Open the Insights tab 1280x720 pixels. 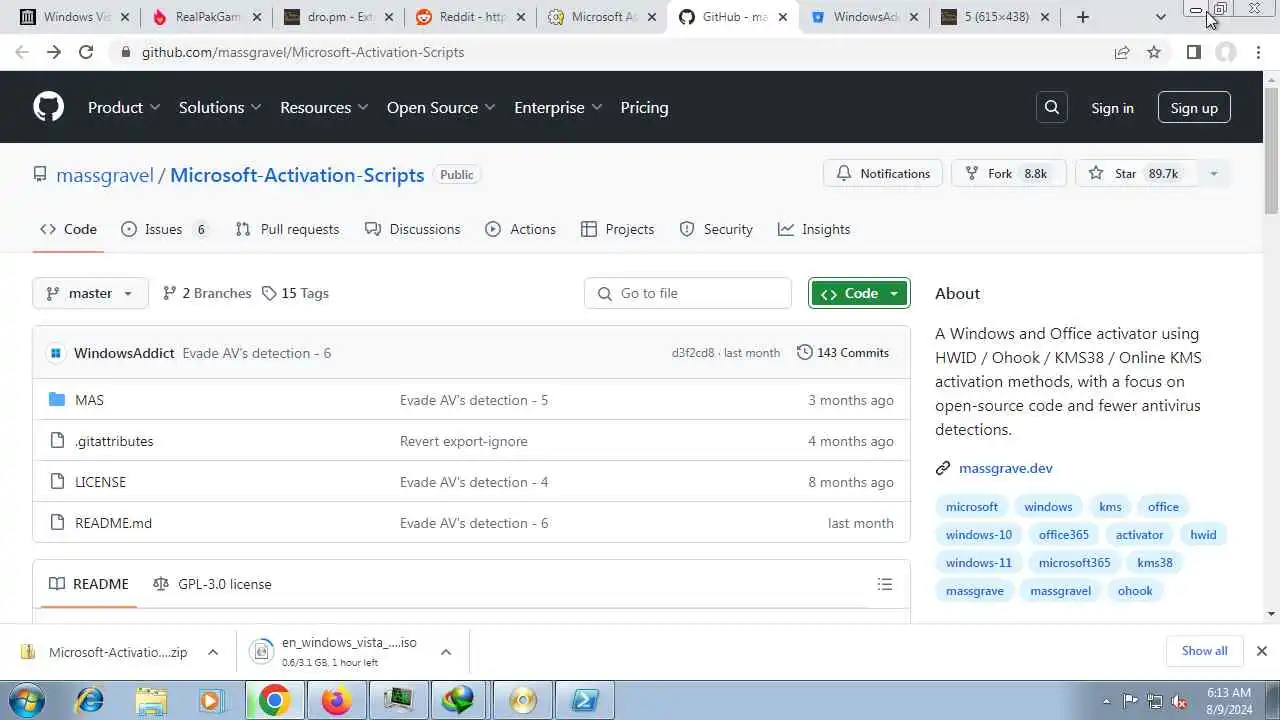[814, 229]
